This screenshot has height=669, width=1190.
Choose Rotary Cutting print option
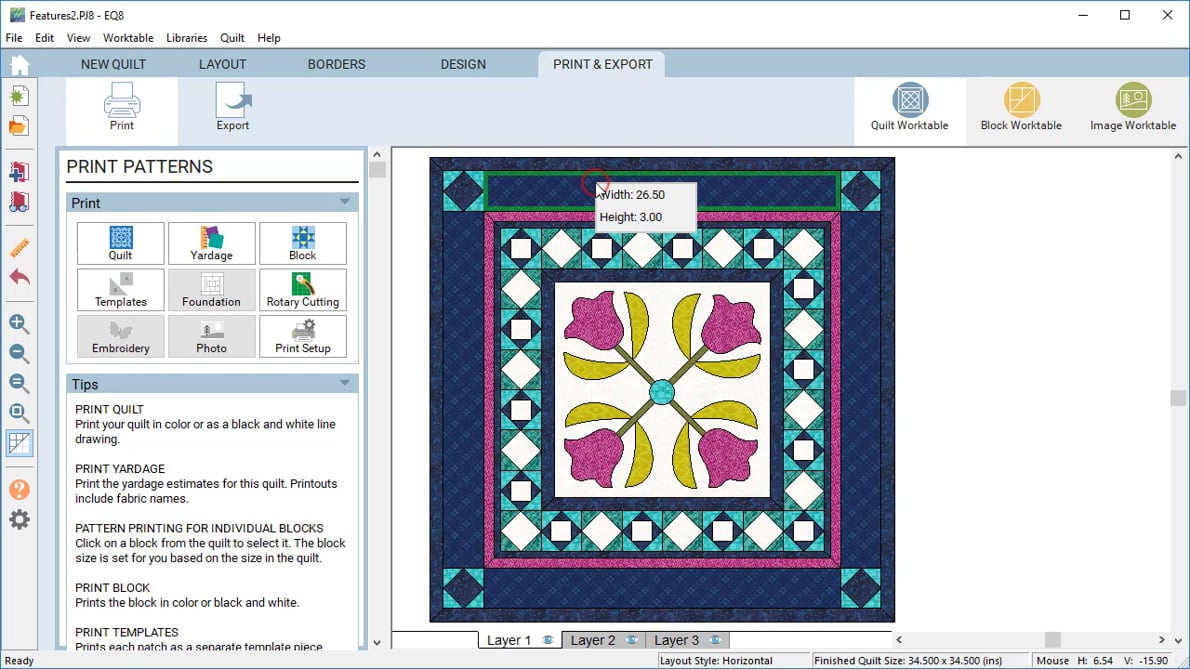pos(302,290)
